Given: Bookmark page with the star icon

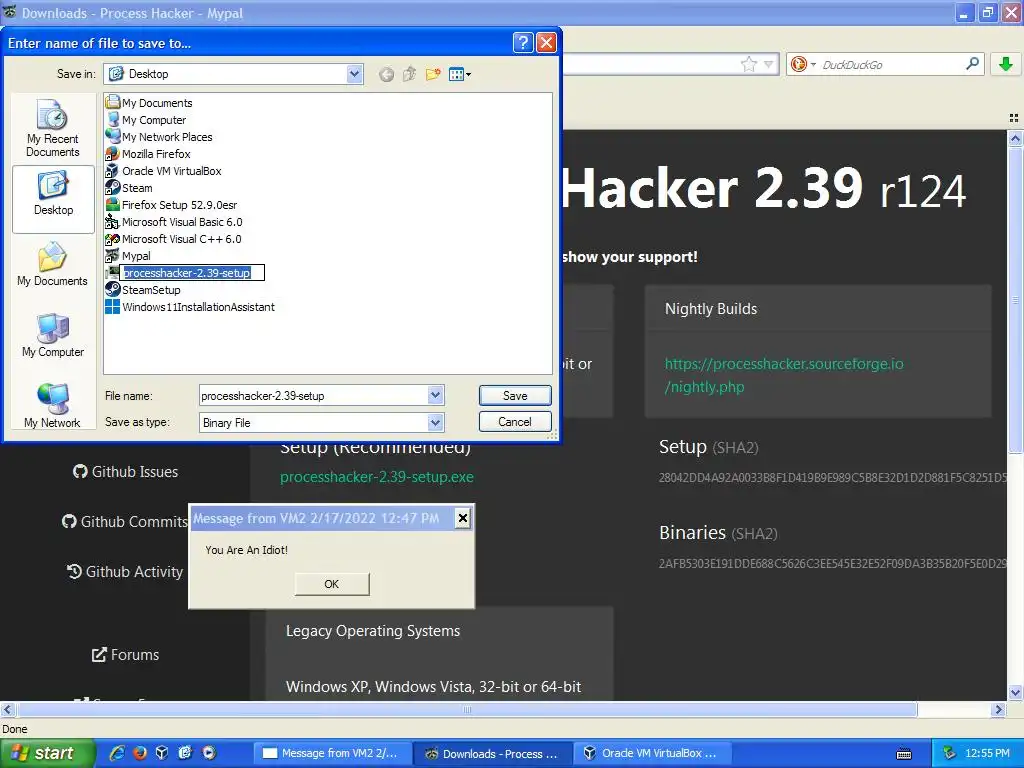Looking at the screenshot, I should coord(748,64).
